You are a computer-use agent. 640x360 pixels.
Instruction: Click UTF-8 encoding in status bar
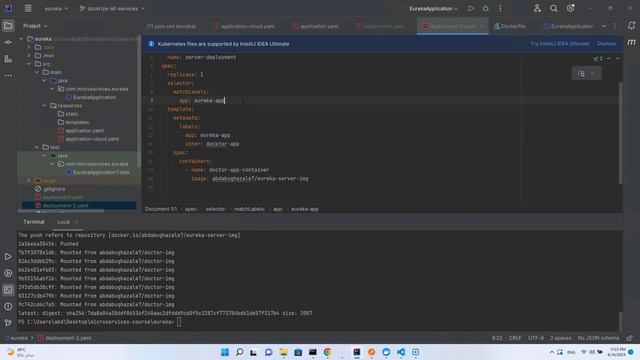(x=536, y=338)
